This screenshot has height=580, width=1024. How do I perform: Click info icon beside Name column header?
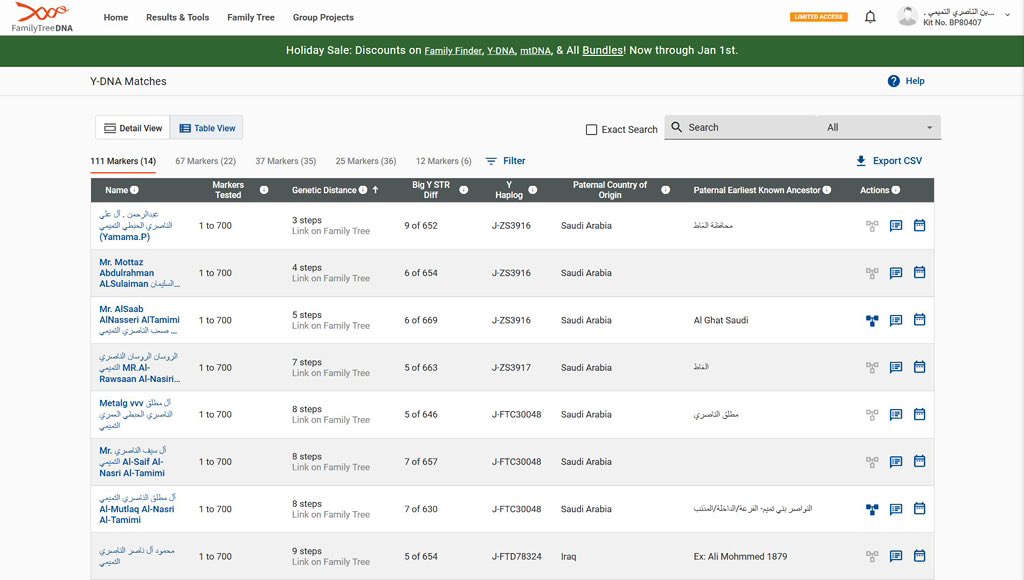[x=135, y=190]
